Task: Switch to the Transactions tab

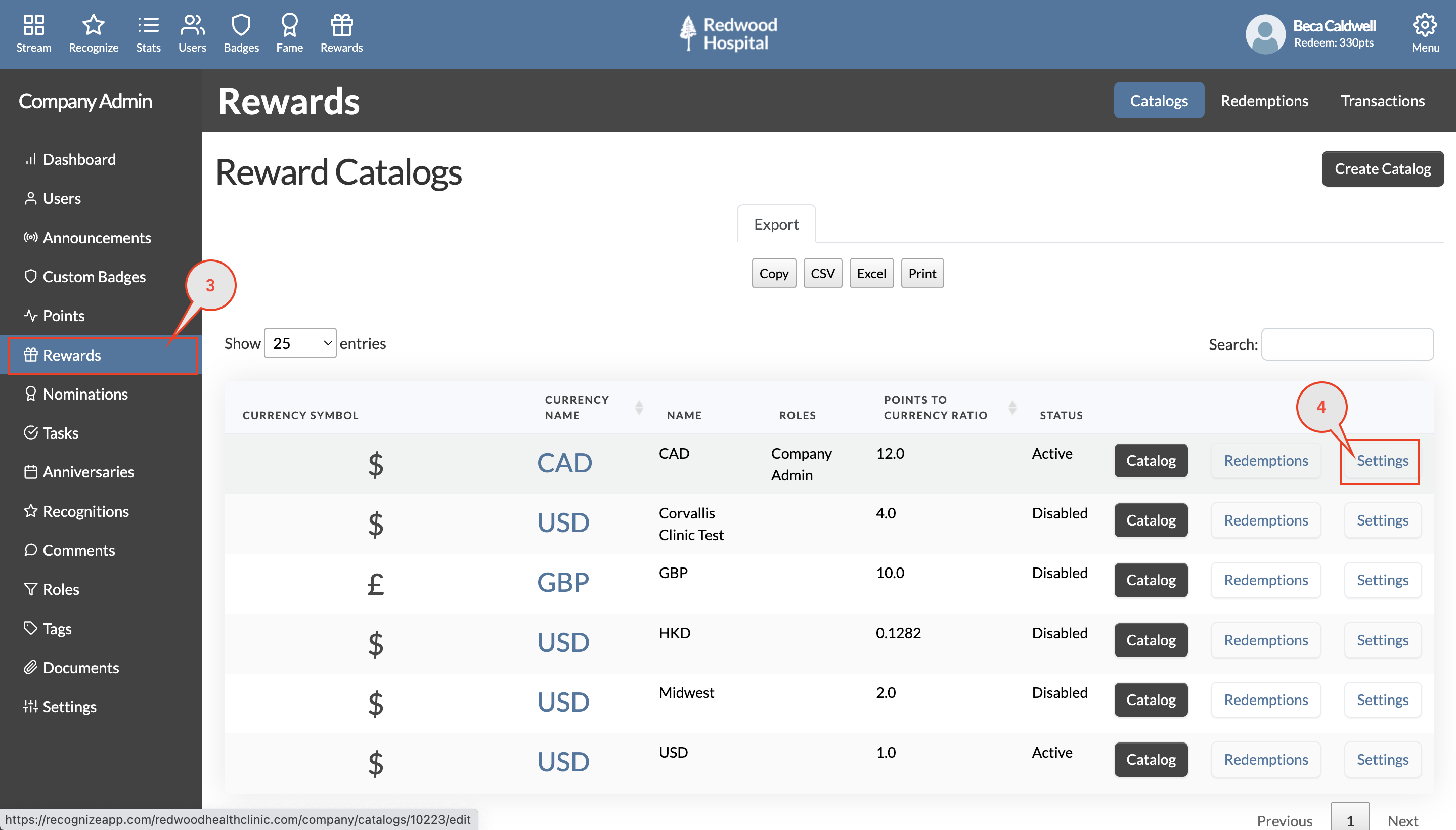Action: (1383, 100)
